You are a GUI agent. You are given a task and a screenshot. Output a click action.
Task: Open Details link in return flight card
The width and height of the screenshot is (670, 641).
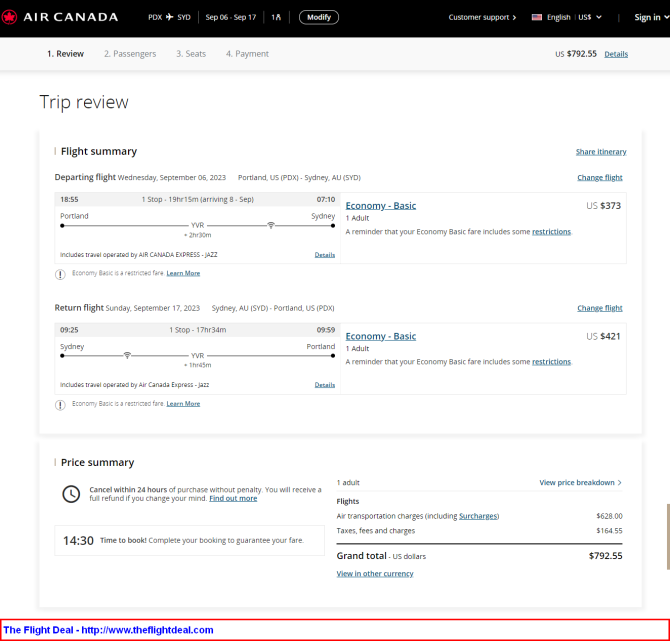pyautogui.click(x=325, y=385)
